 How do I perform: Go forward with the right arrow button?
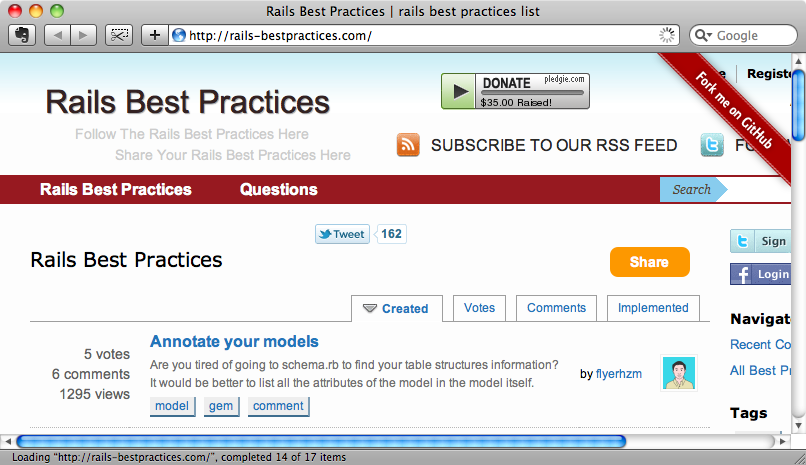coord(83,35)
